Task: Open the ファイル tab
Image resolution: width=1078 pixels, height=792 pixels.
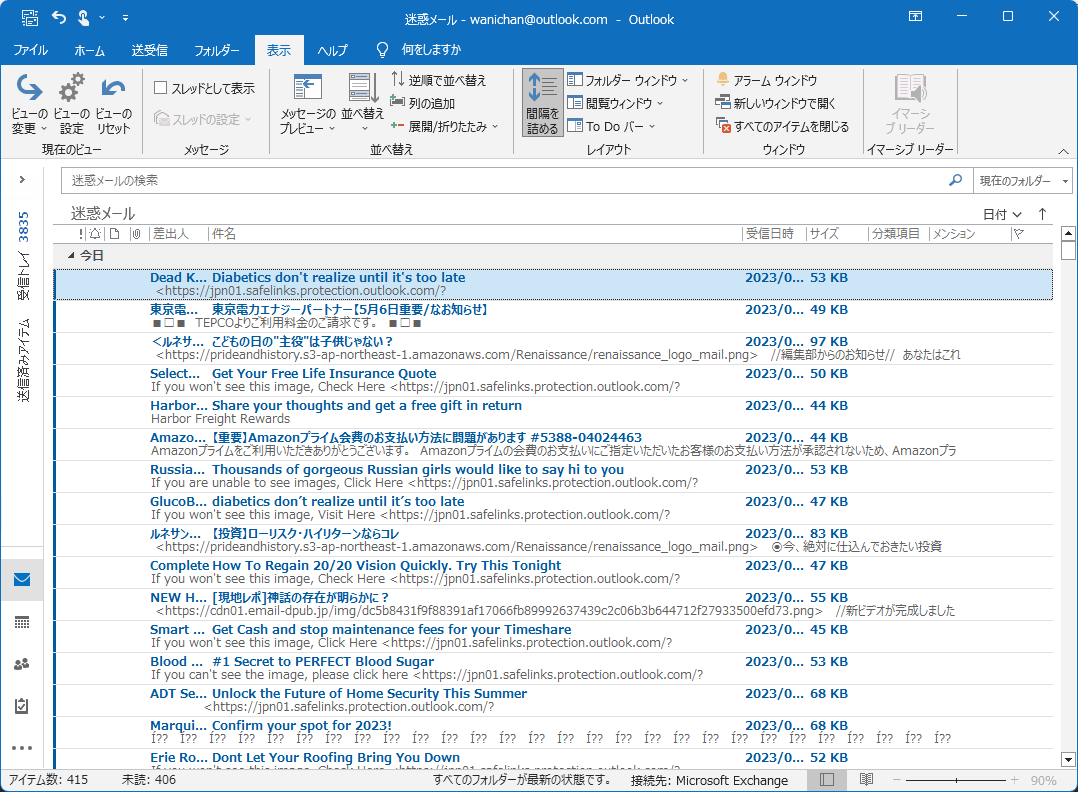Action: click(x=30, y=50)
